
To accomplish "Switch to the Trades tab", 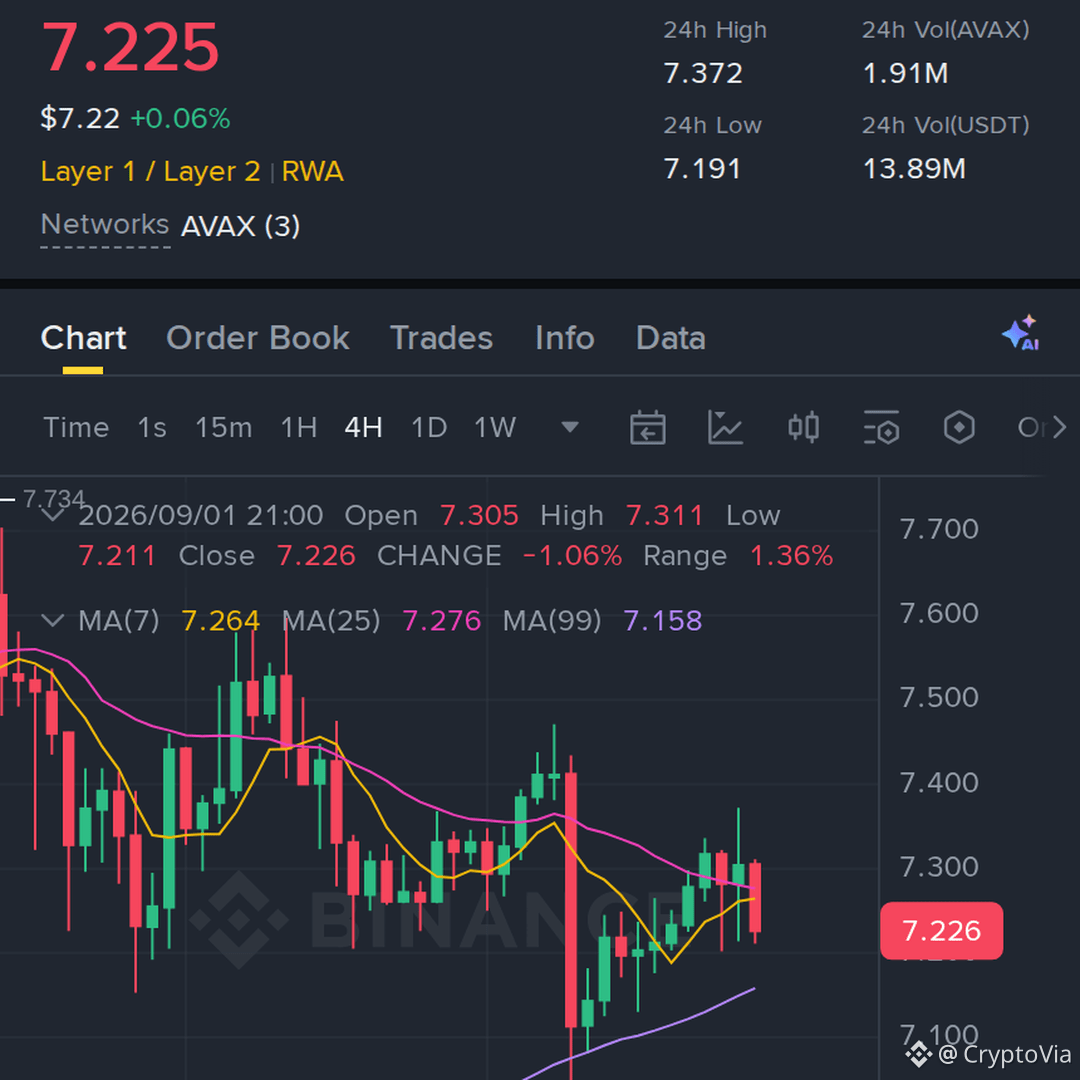I will [442, 338].
